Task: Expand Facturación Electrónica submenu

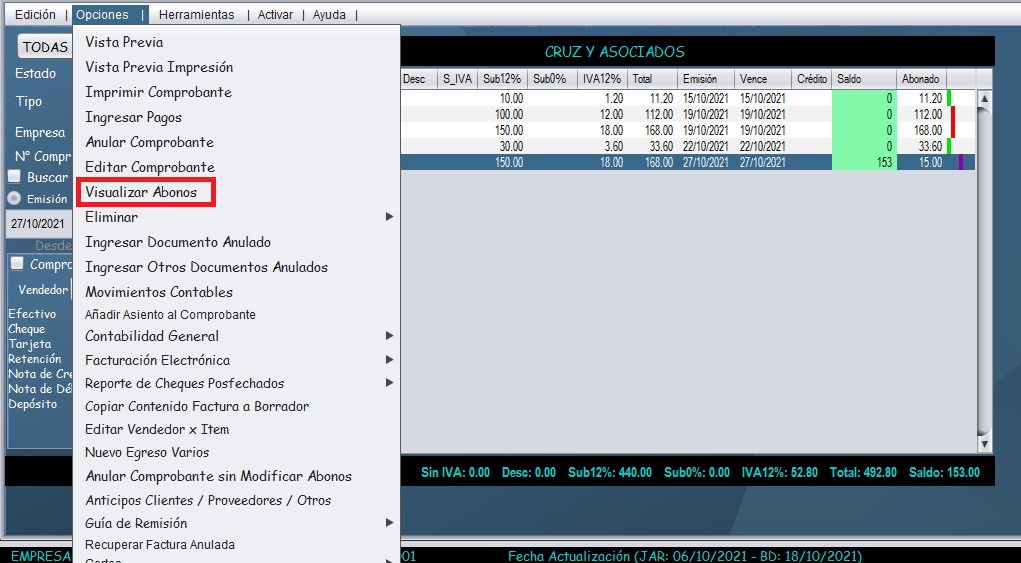Action: tap(389, 360)
